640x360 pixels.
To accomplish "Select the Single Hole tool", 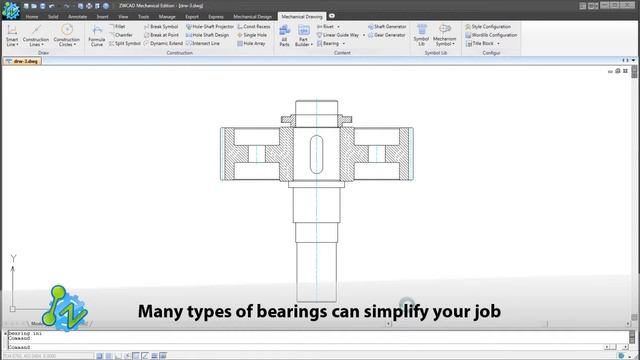I will click(252, 35).
